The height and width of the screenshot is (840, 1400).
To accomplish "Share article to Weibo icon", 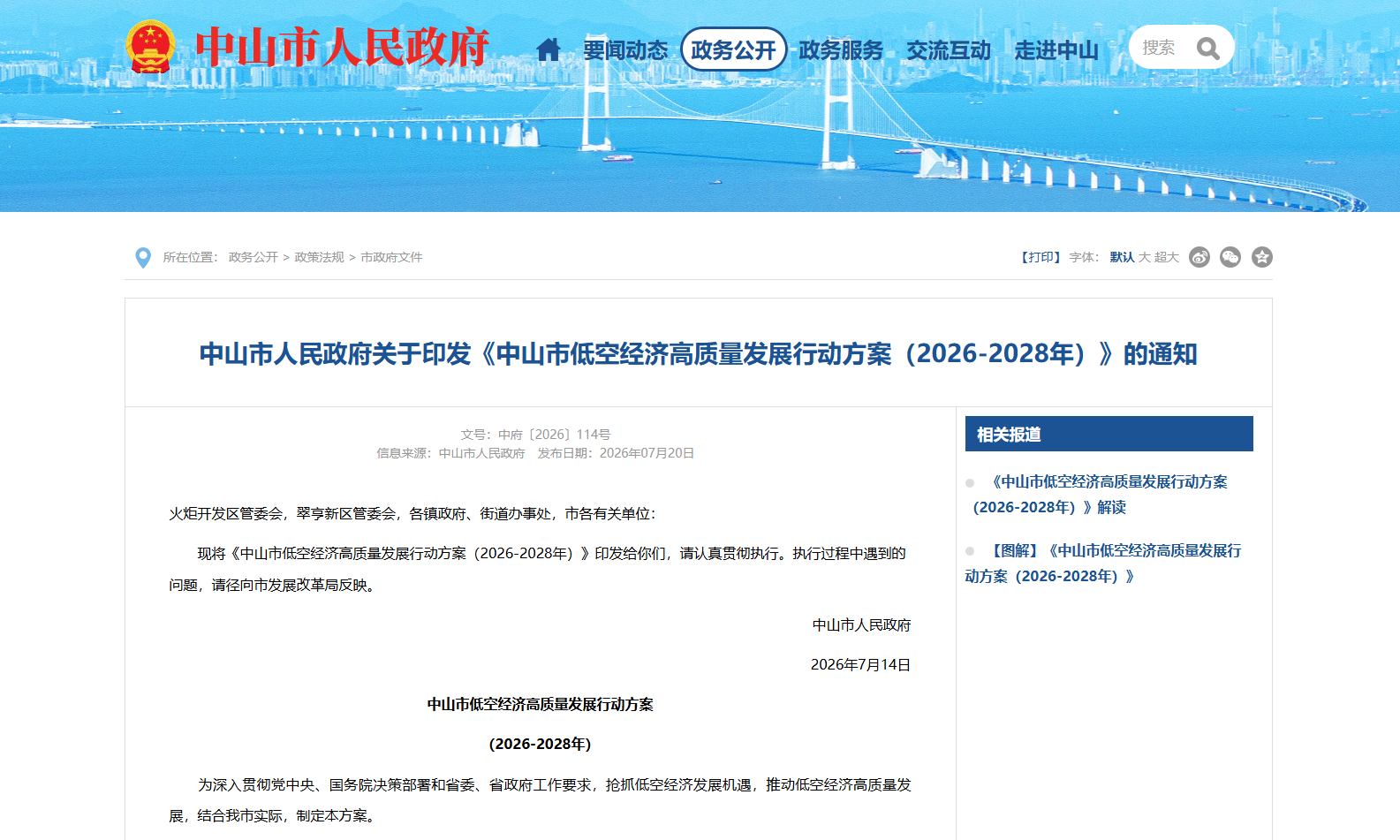I will (x=1199, y=257).
